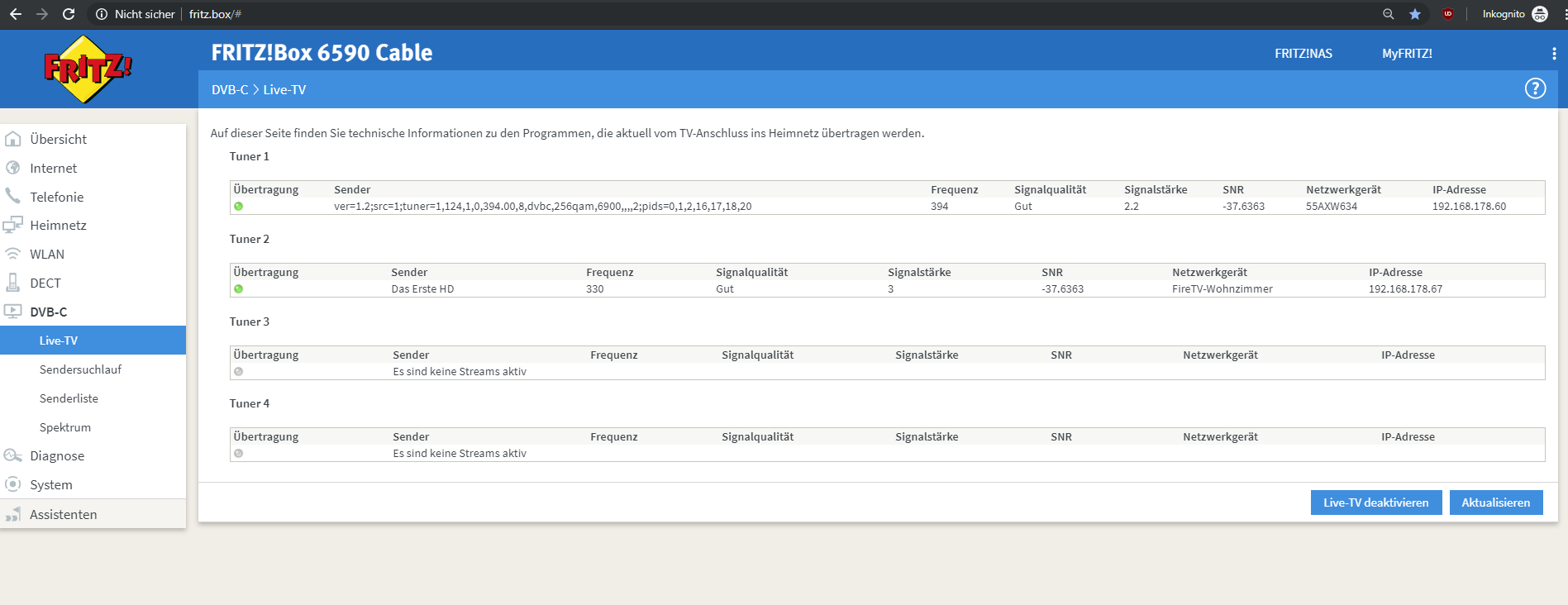Click Tuner 3 gray transmission status dot
1568x605 pixels.
pos(239,372)
